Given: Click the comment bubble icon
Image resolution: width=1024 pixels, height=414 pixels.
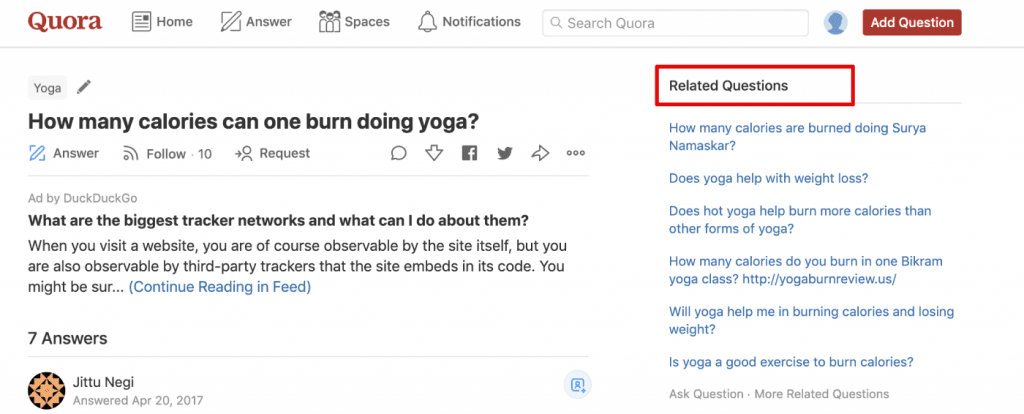Looking at the screenshot, I should [x=398, y=153].
